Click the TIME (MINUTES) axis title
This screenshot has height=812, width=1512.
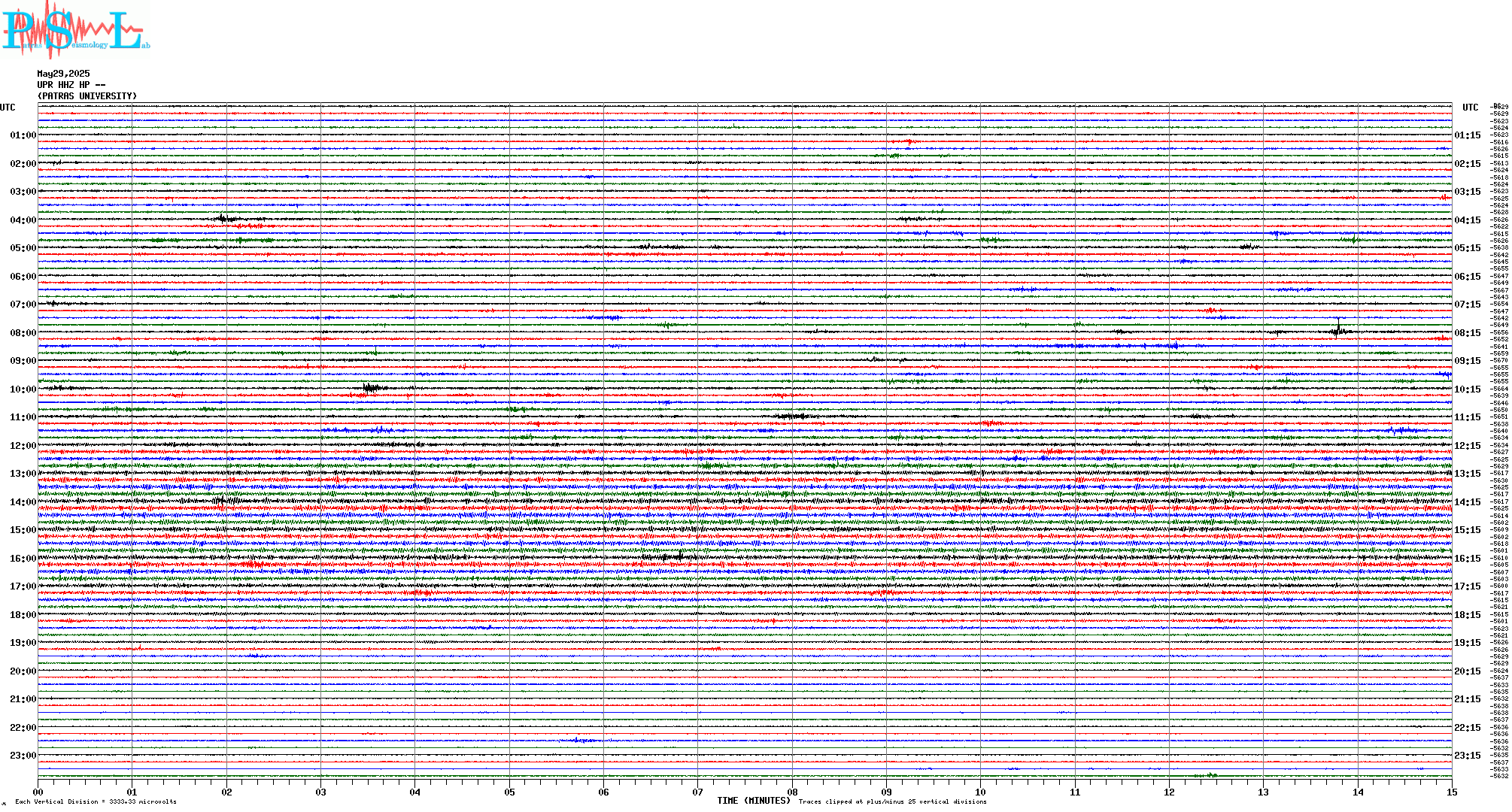754,801
